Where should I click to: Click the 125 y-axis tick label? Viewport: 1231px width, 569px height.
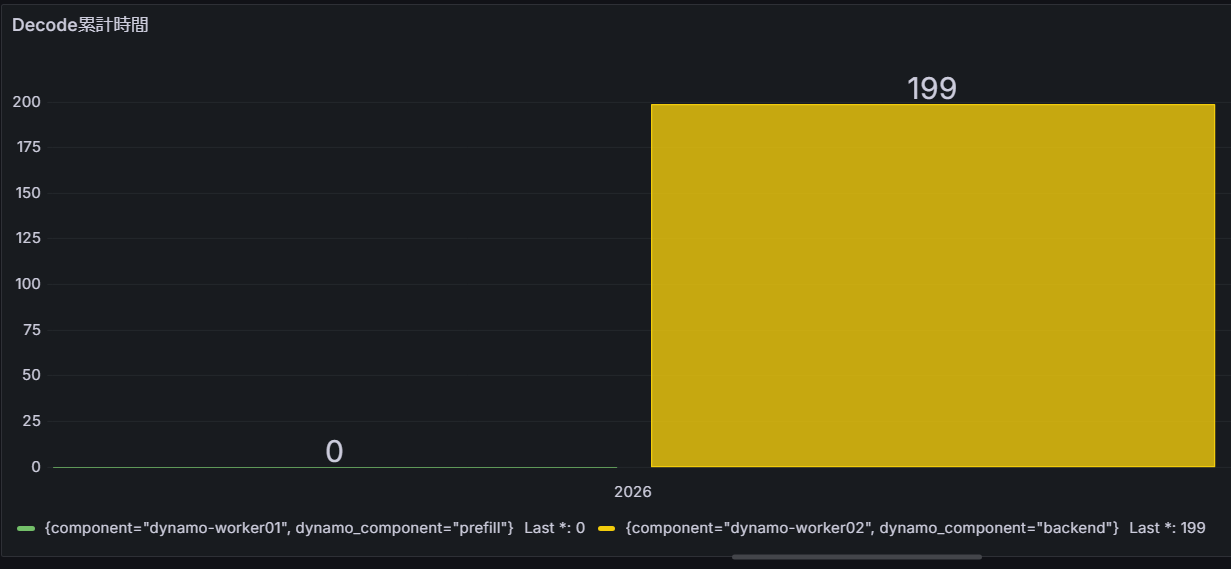pyautogui.click(x=27, y=238)
